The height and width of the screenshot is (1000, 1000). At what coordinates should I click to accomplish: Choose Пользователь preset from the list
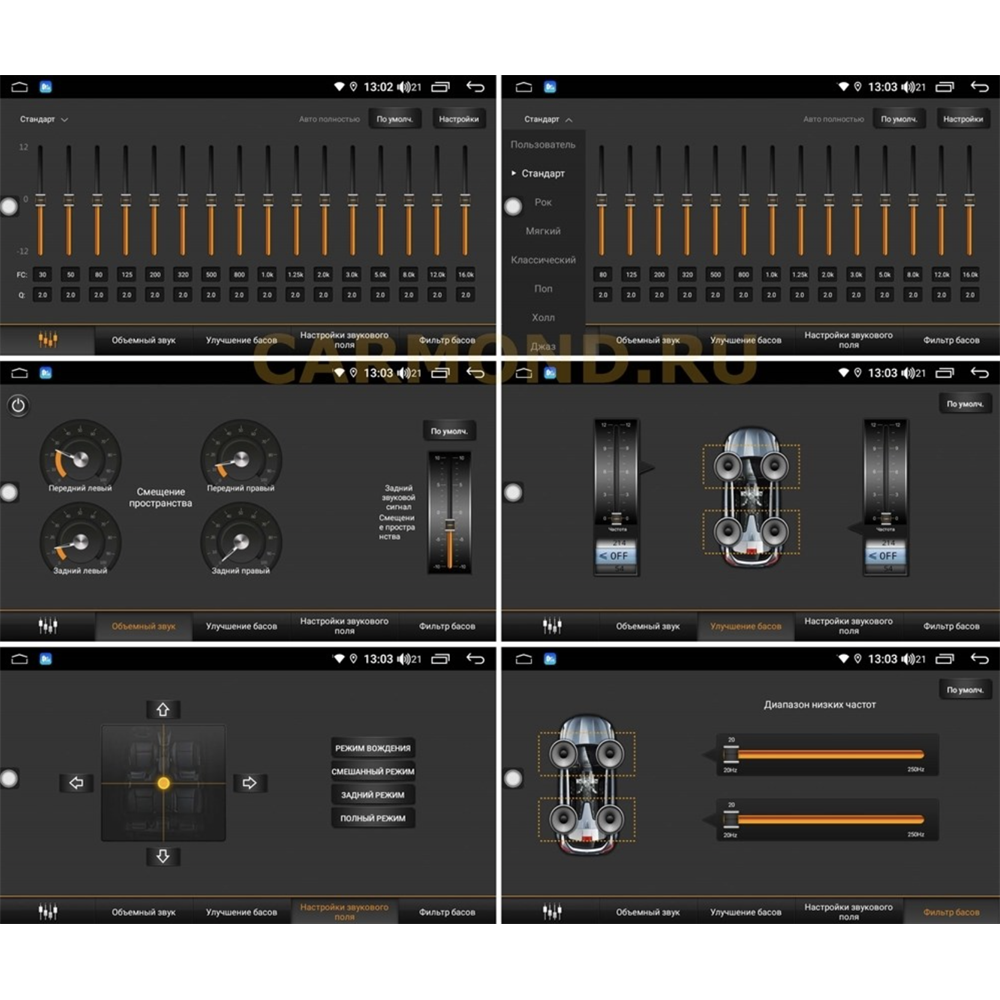(543, 145)
